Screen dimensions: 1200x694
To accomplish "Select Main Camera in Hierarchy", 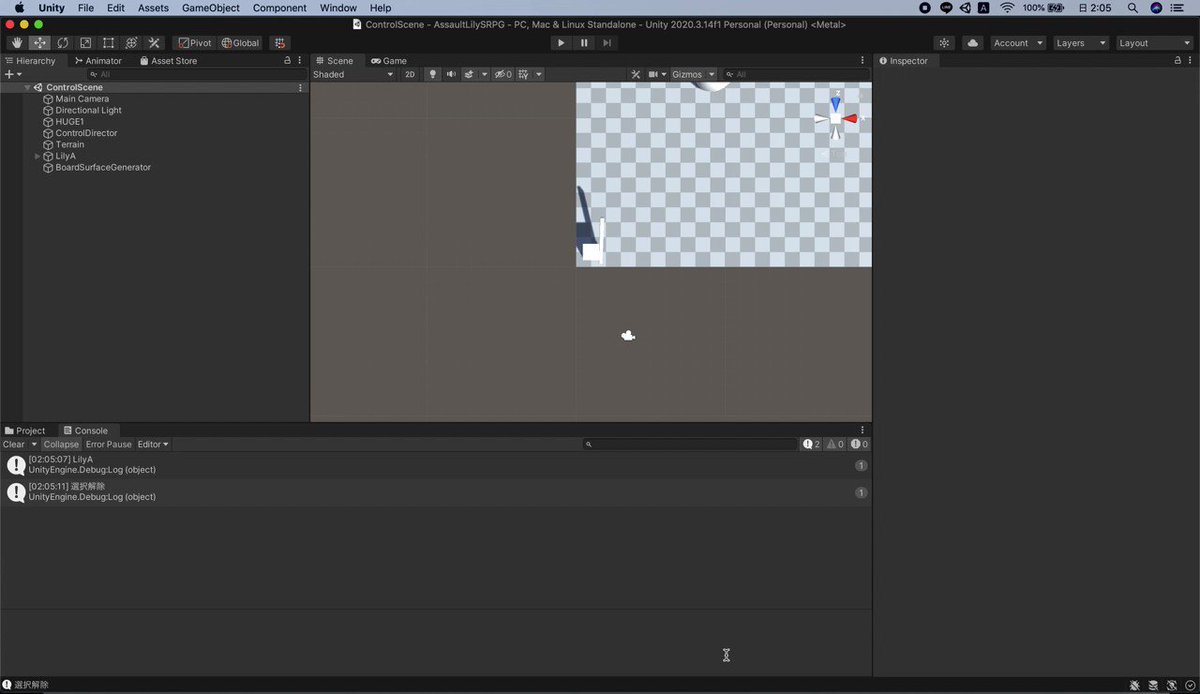I will [82, 99].
